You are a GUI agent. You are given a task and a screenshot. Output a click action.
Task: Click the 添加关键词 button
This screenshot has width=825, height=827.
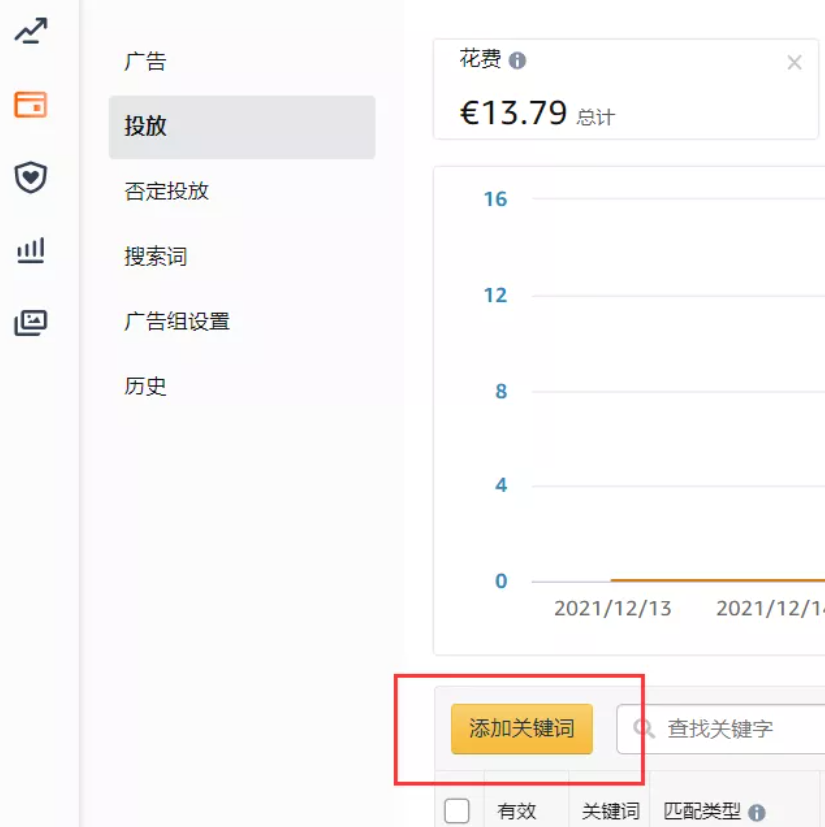522,729
